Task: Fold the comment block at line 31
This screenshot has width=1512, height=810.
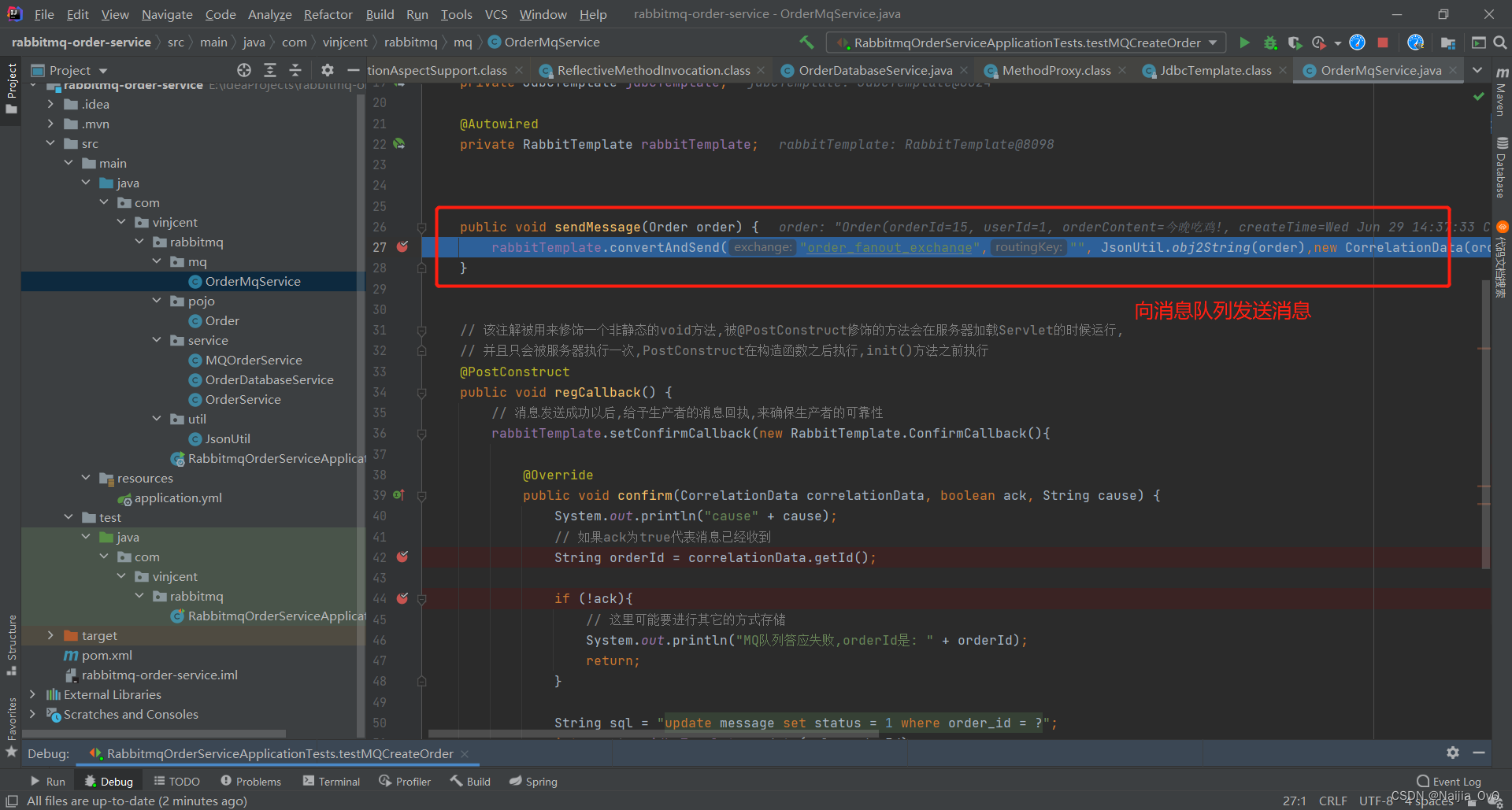Action: tap(422, 331)
